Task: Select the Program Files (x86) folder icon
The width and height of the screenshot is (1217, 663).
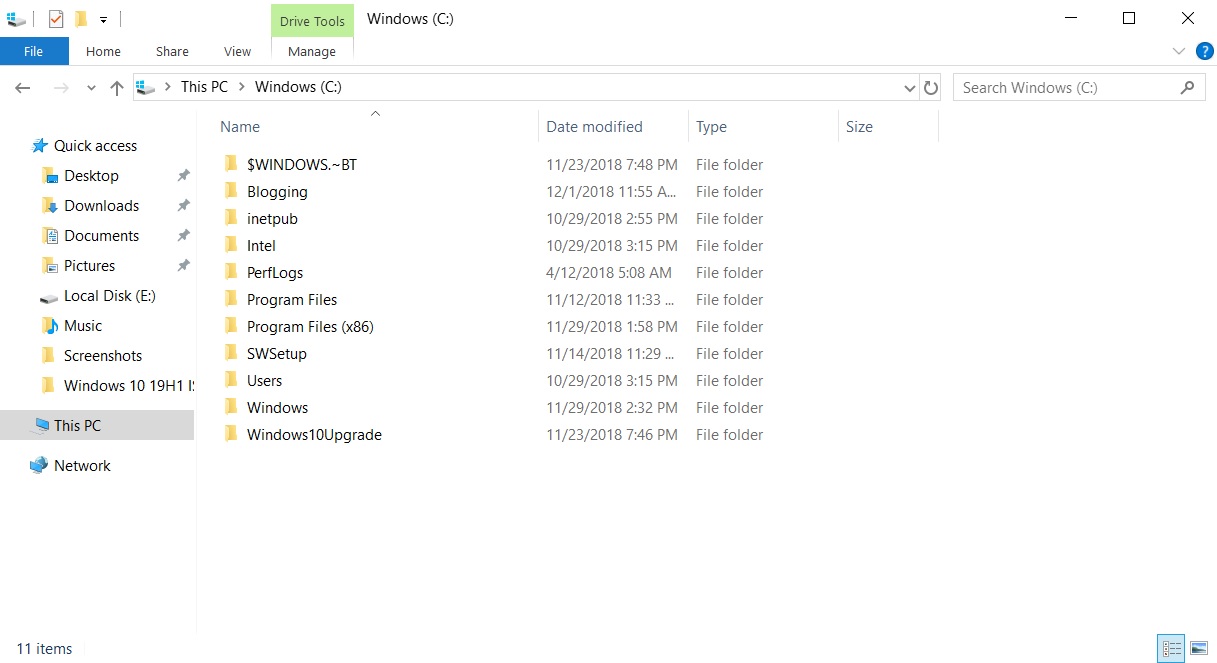Action: tap(231, 326)
